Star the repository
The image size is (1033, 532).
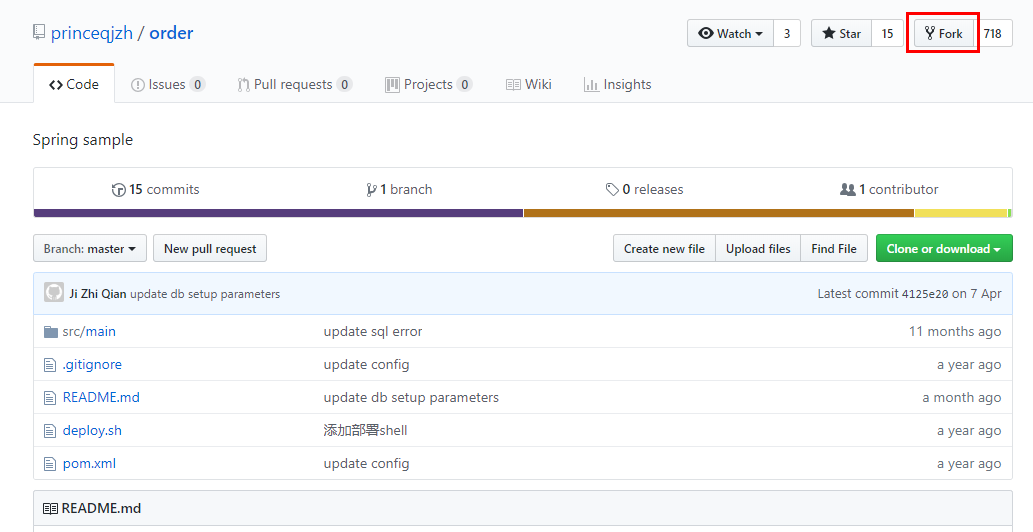[x=841, y=33]
